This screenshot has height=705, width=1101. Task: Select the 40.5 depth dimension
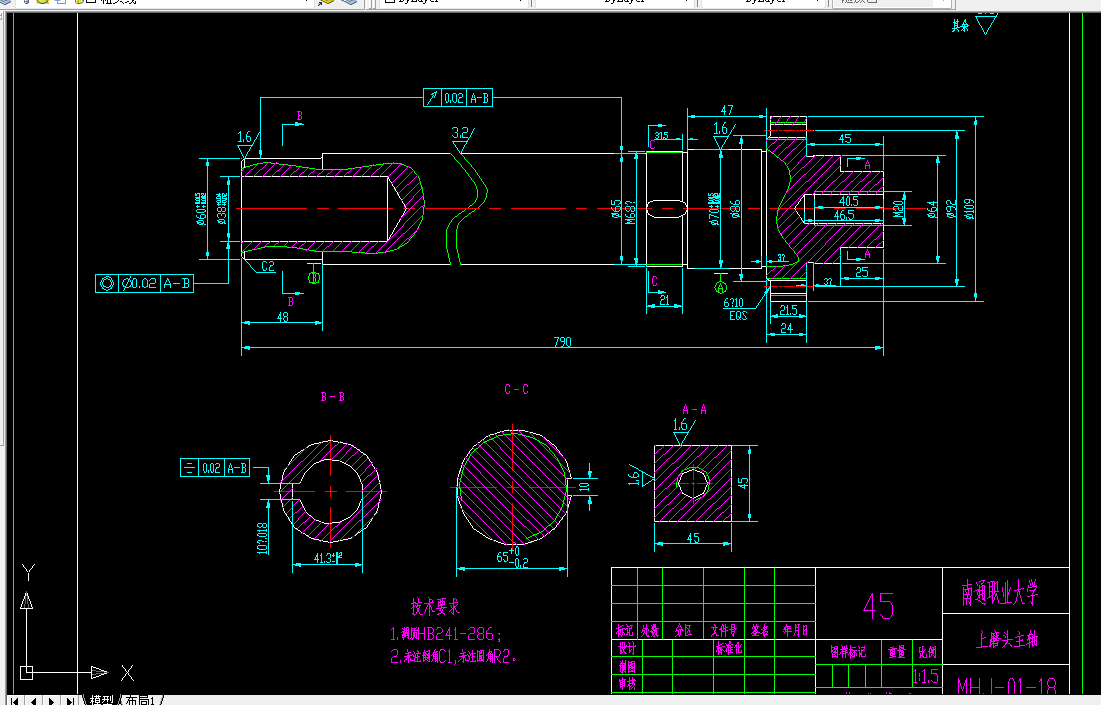tap(848, 202)
